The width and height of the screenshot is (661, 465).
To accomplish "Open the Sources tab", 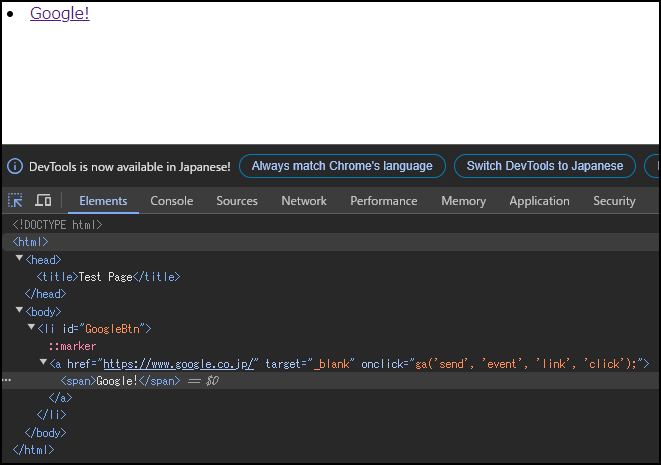I will click(x=237, y=201).
